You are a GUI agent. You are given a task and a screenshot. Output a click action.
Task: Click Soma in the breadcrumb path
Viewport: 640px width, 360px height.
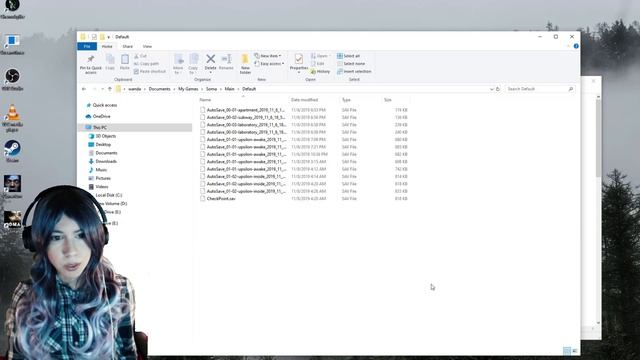point(211,89)
